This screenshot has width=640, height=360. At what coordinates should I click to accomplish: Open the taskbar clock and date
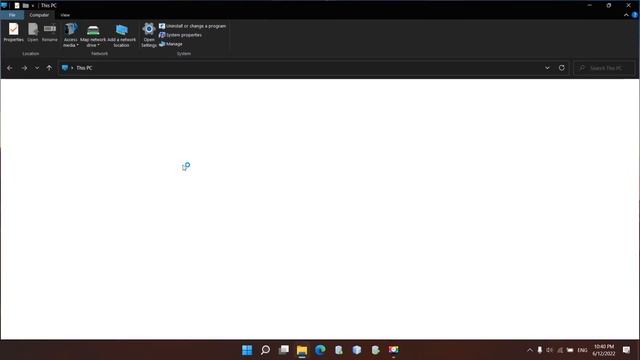(x=604, y=350)
